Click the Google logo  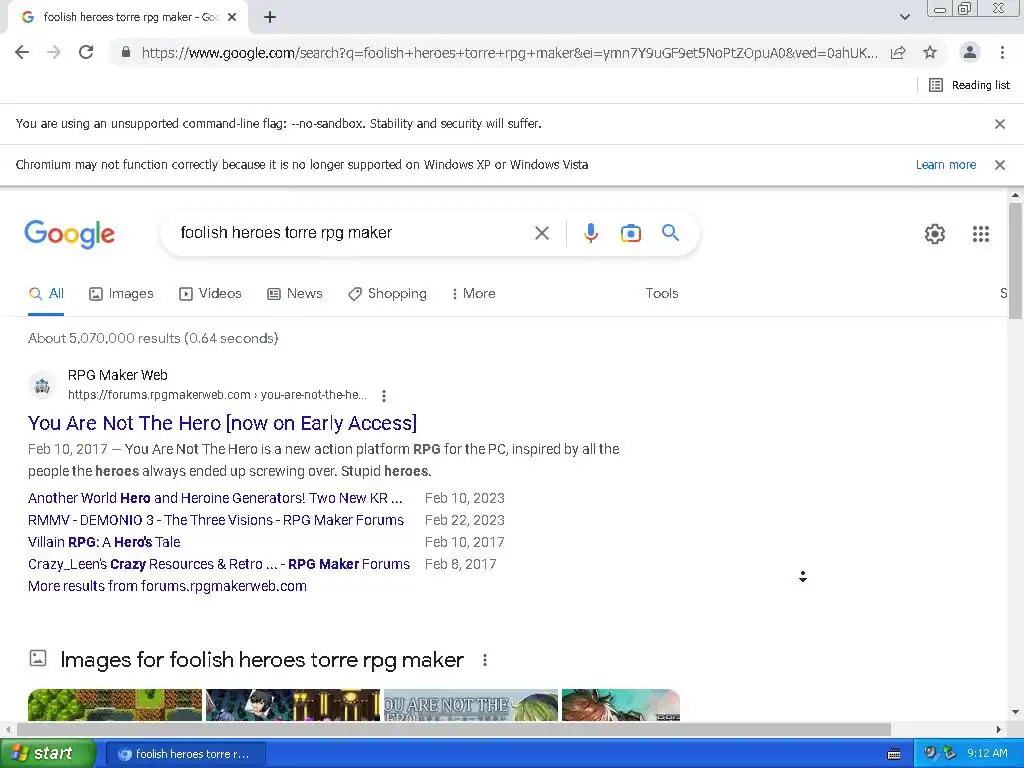[x=70, y=234]
